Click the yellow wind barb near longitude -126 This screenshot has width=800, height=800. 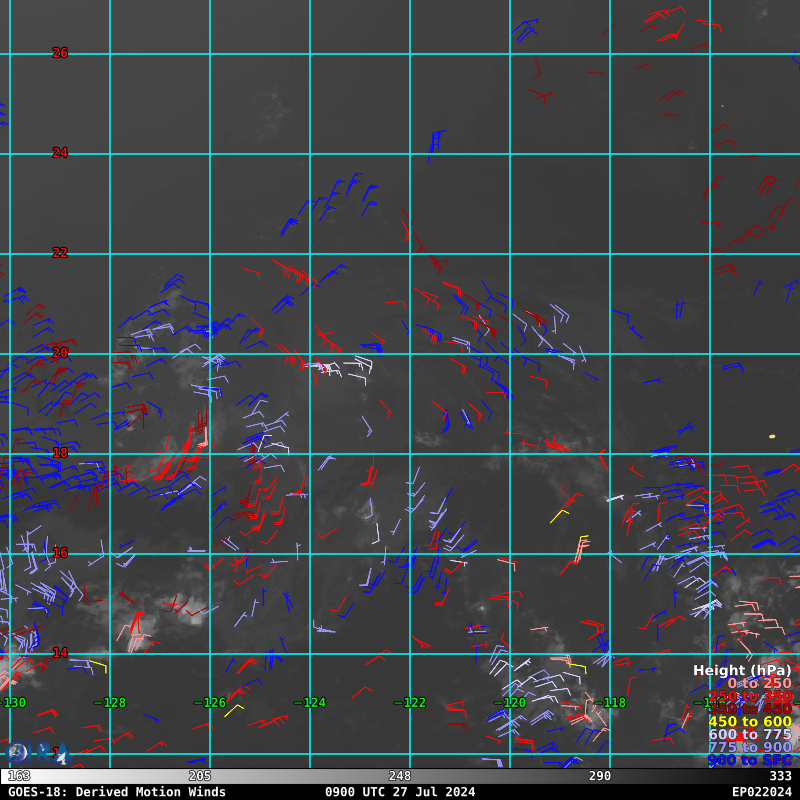[x=234, y=710]
